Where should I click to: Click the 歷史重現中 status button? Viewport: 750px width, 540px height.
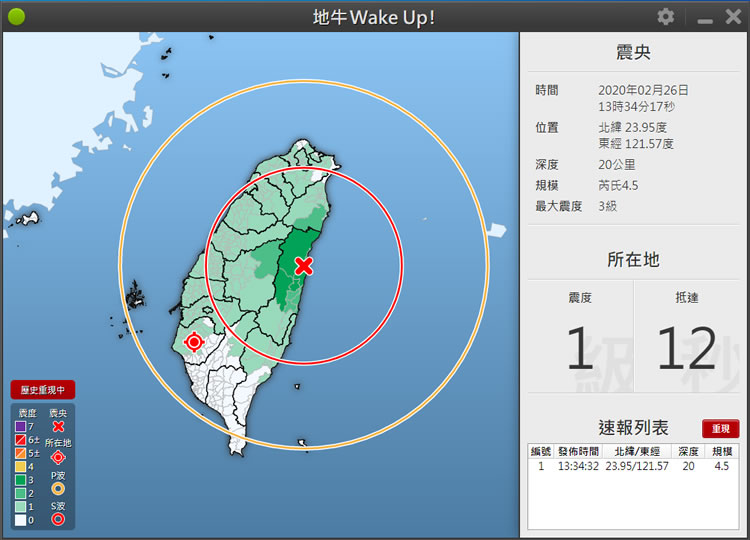43,390
